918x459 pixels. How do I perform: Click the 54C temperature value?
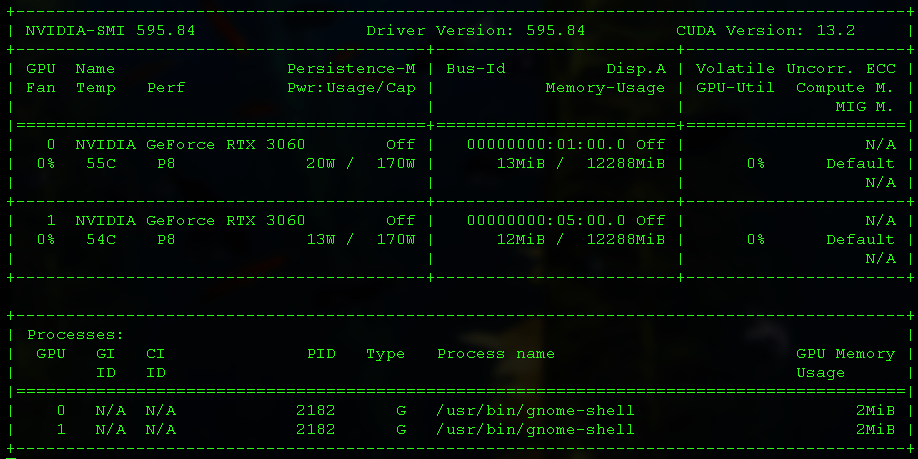coord(101,239)
